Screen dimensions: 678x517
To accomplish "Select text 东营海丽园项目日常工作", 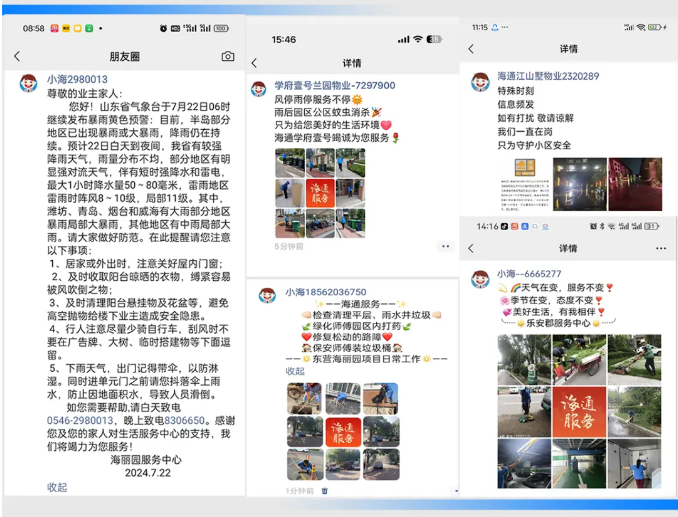I will point(366,359).
